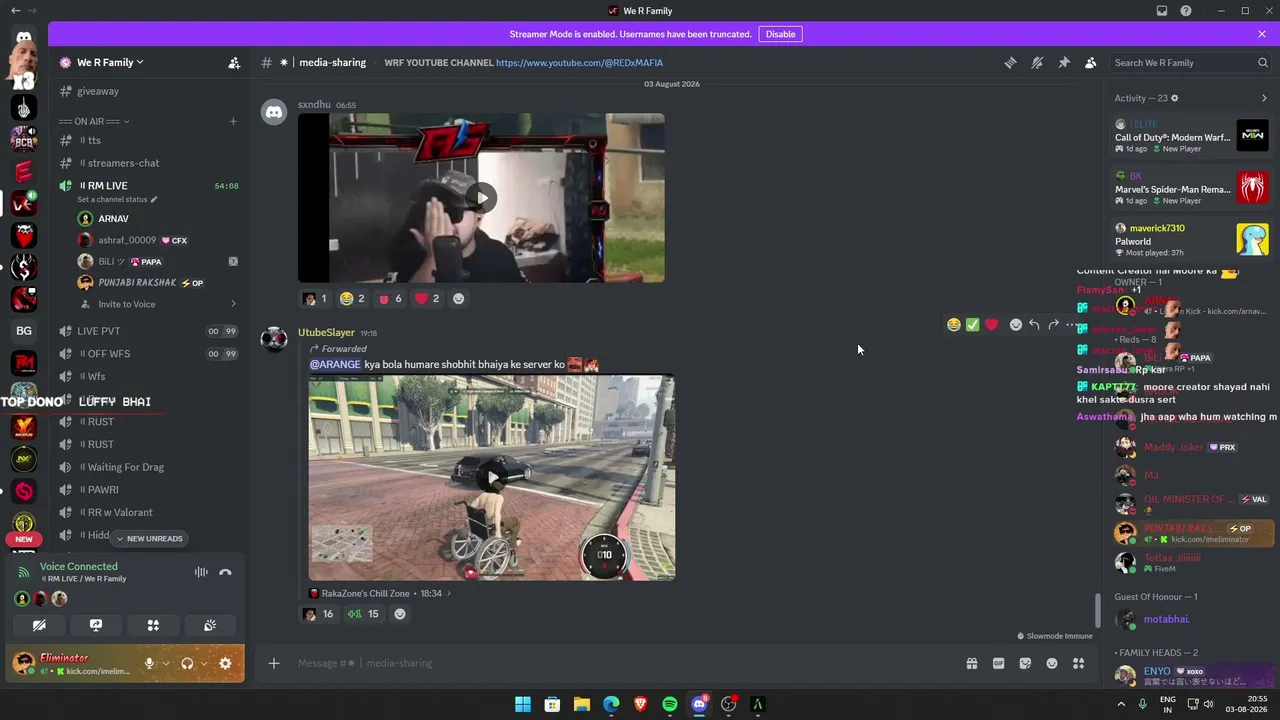The image size is (1280, 720).
Task: Share your screen button
Action: (96, 625)
